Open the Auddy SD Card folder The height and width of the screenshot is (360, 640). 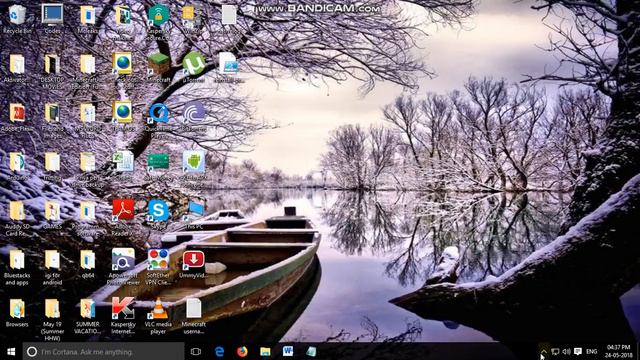(x=17, y=217)
